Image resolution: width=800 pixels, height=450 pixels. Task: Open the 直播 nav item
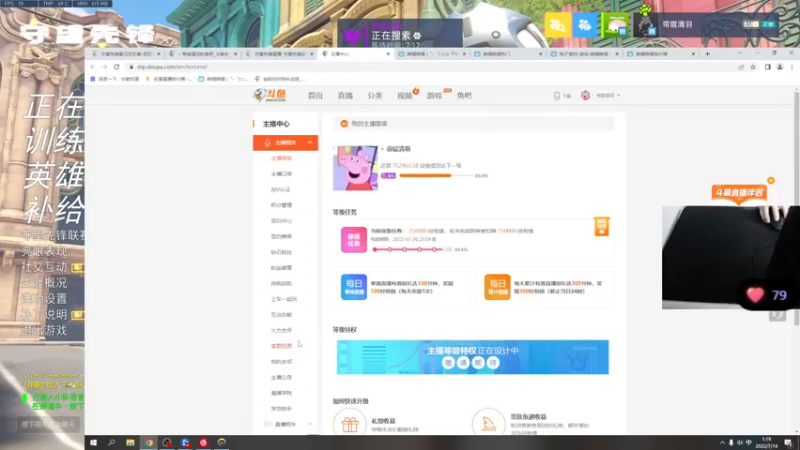[345, 95]
